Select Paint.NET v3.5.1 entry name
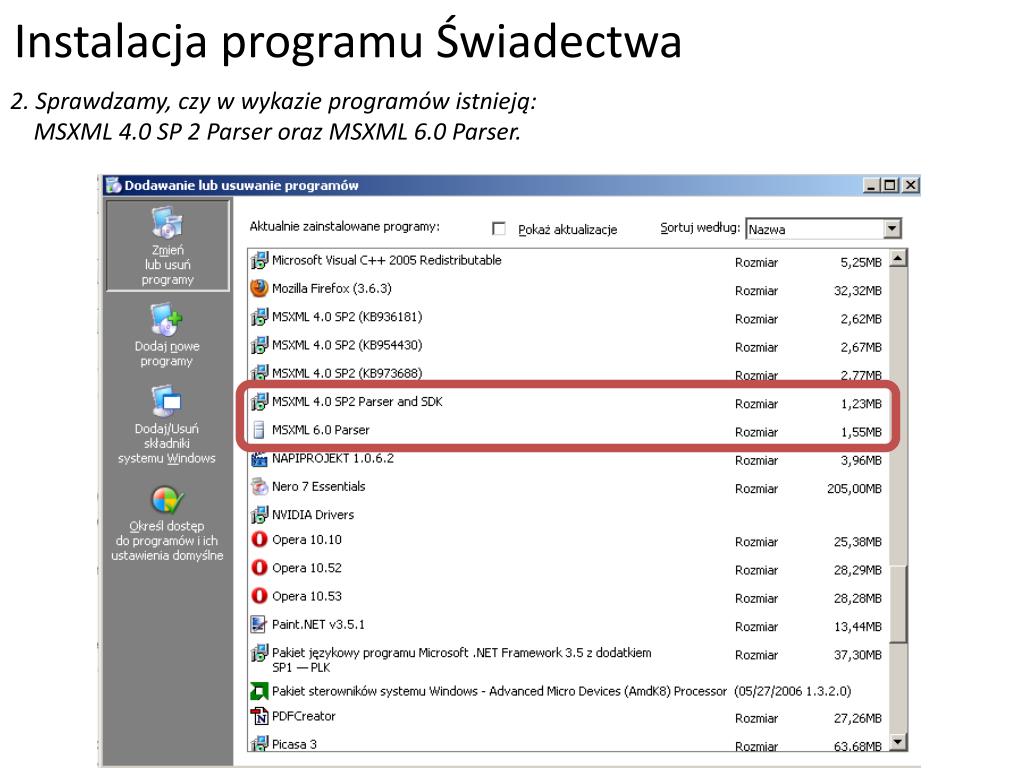This screenshot has height=768, width=1024. (x=318, y=624)
